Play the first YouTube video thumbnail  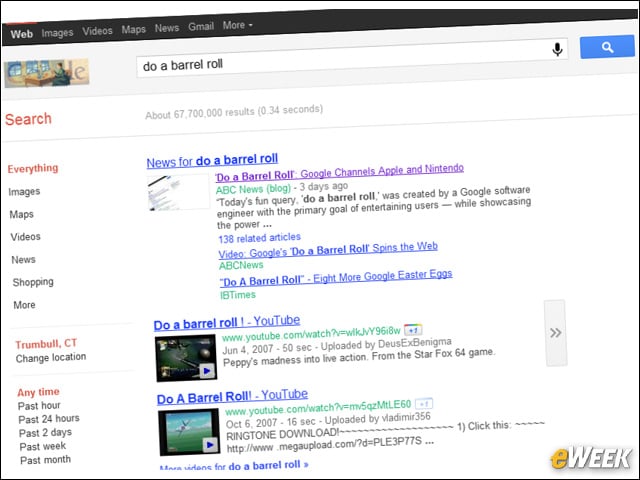click(185, 357)
